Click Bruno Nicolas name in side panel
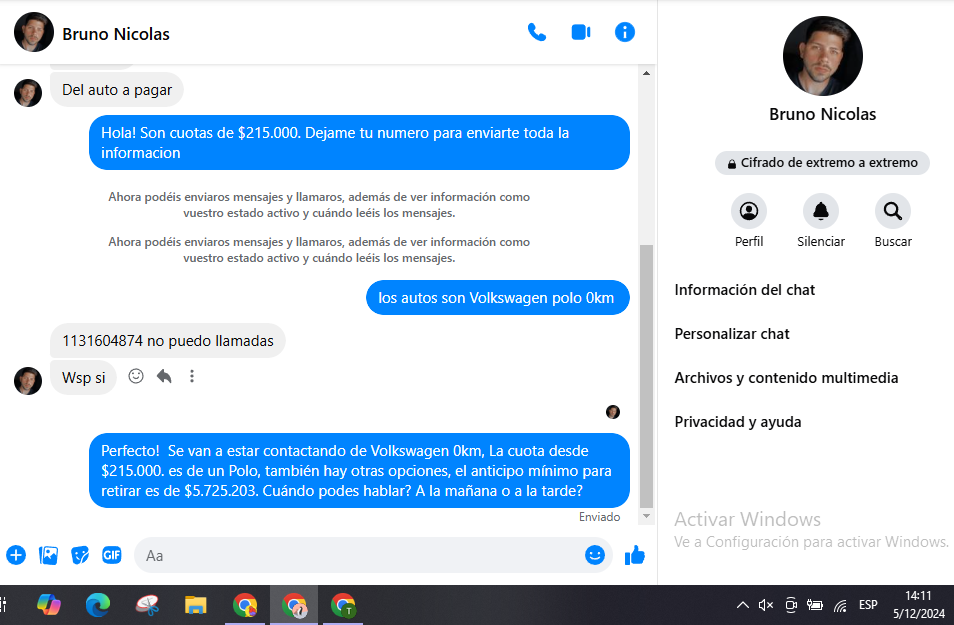Image resolution: width=954 pixels, height=625 pixels. (x=822, y=114)
